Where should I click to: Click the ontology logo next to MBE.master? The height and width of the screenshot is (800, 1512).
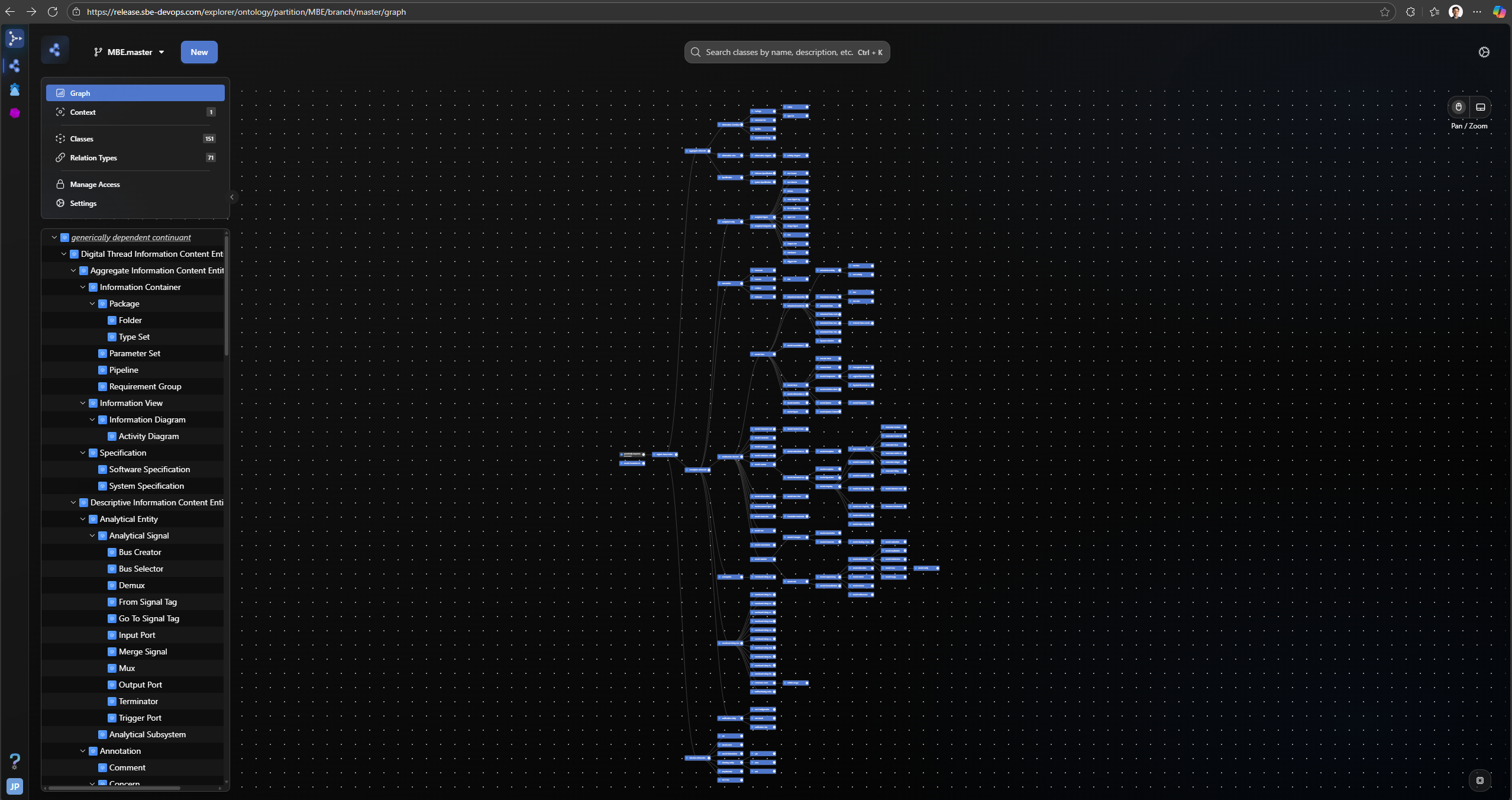point(55,50)
